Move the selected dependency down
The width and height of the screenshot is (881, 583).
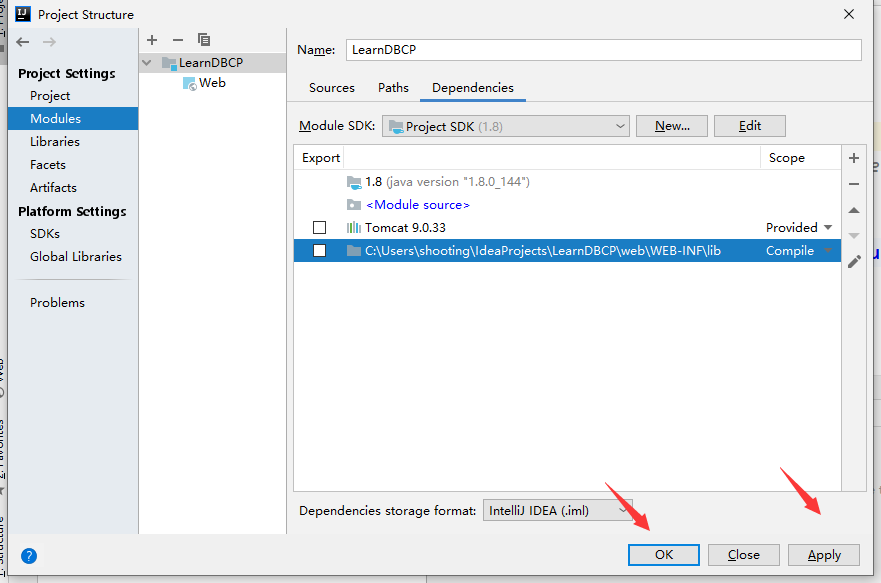(854, 236)
